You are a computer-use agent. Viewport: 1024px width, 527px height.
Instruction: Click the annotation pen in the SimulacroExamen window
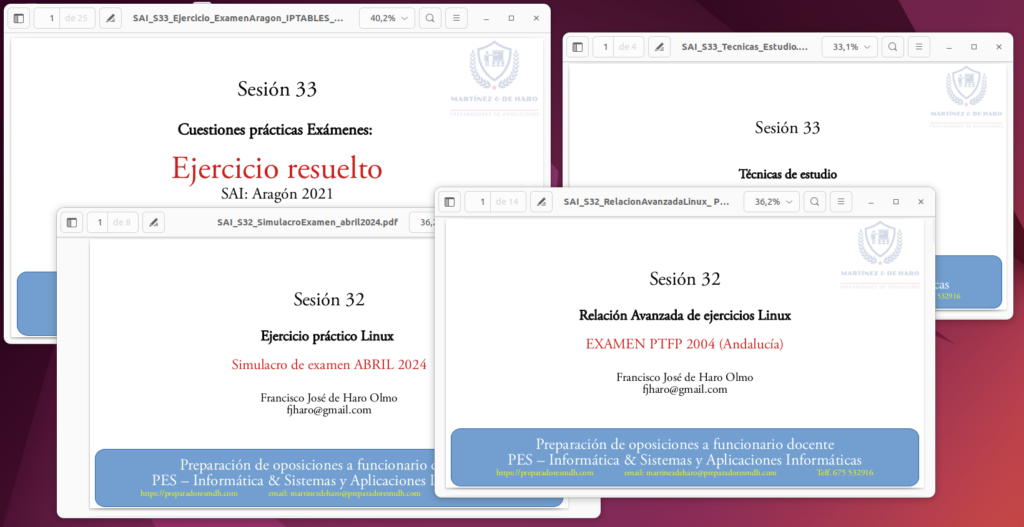[153, 223]
